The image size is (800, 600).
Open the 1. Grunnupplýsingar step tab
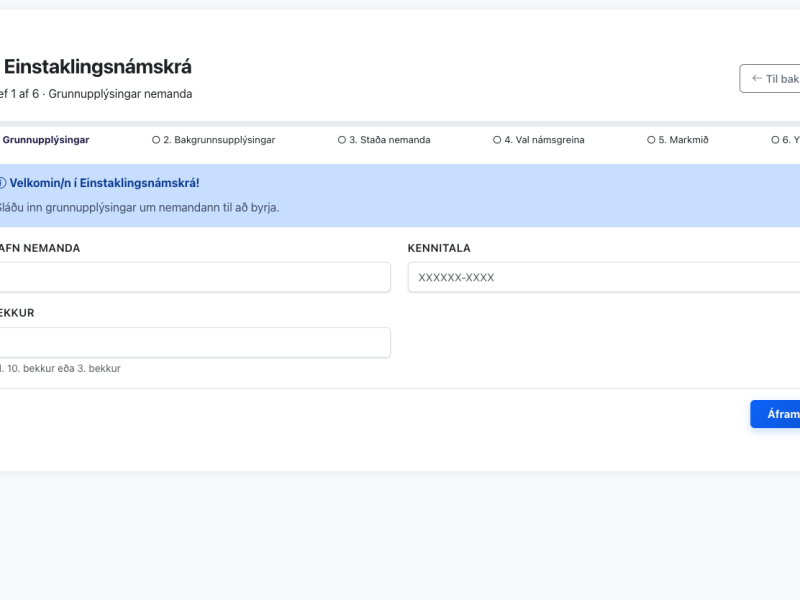45,140
